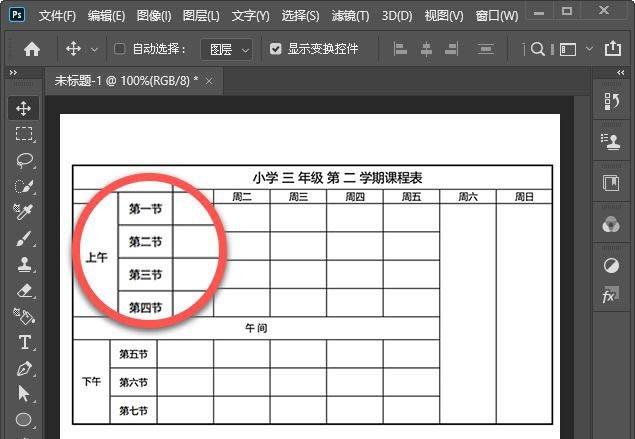Open the History panel icon
The width and height of the screenshot is (635, 439).
point(610,100)
